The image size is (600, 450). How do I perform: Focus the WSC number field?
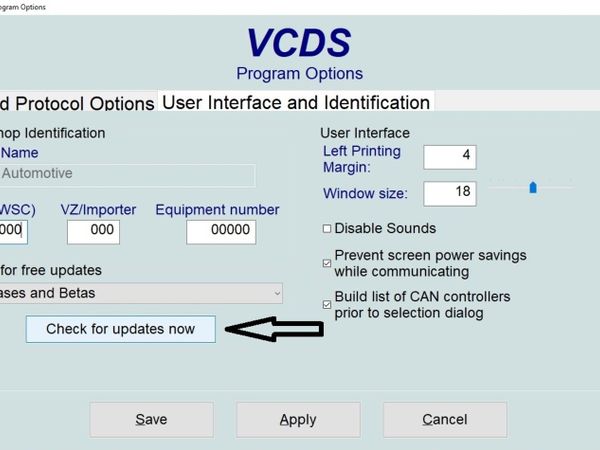pyautogui.click(x=13, y=231)
